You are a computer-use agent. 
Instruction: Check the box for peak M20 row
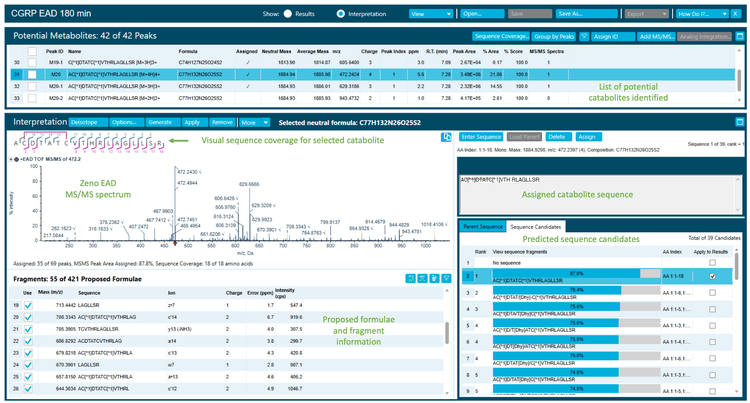point(32,74)
